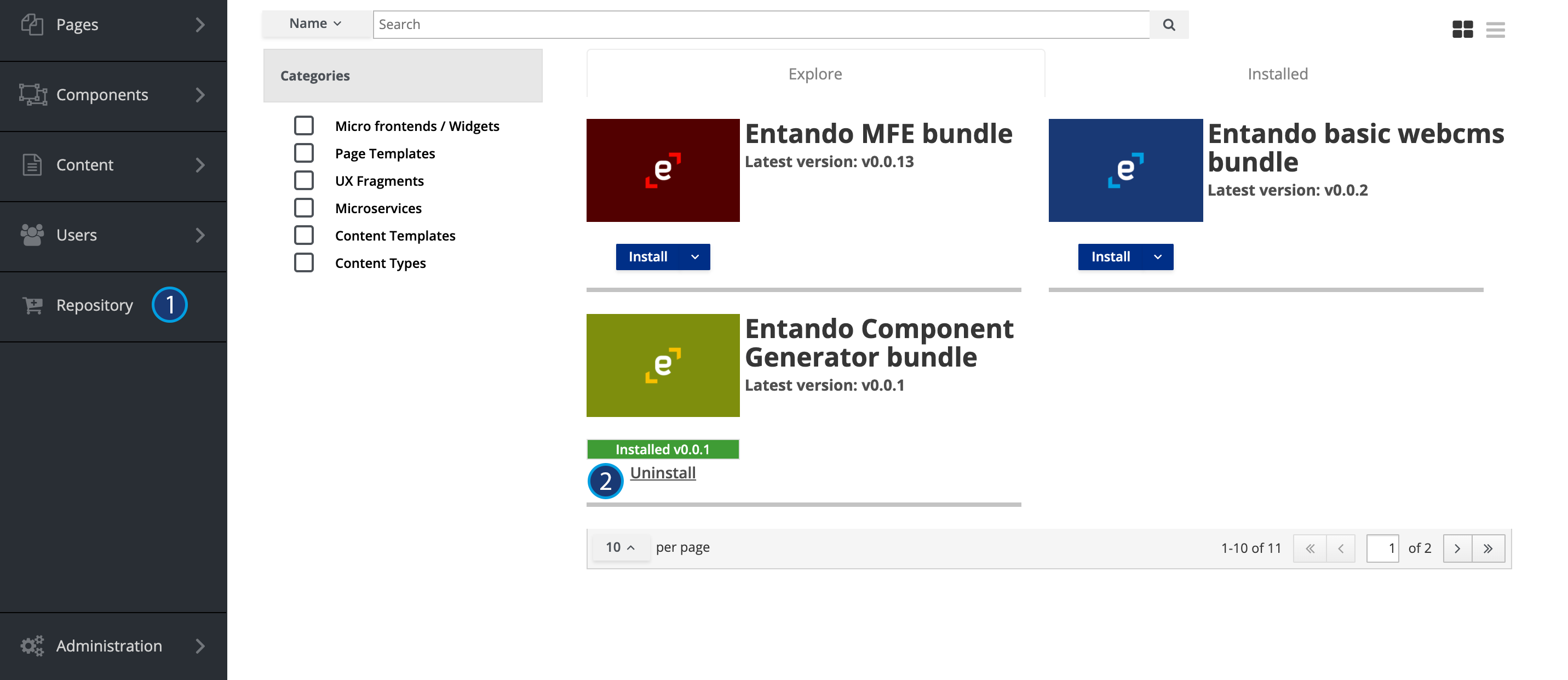This screenshot has width=1568, height=680.
Task: Click the Categories panel header
Action: coord(403,76)
